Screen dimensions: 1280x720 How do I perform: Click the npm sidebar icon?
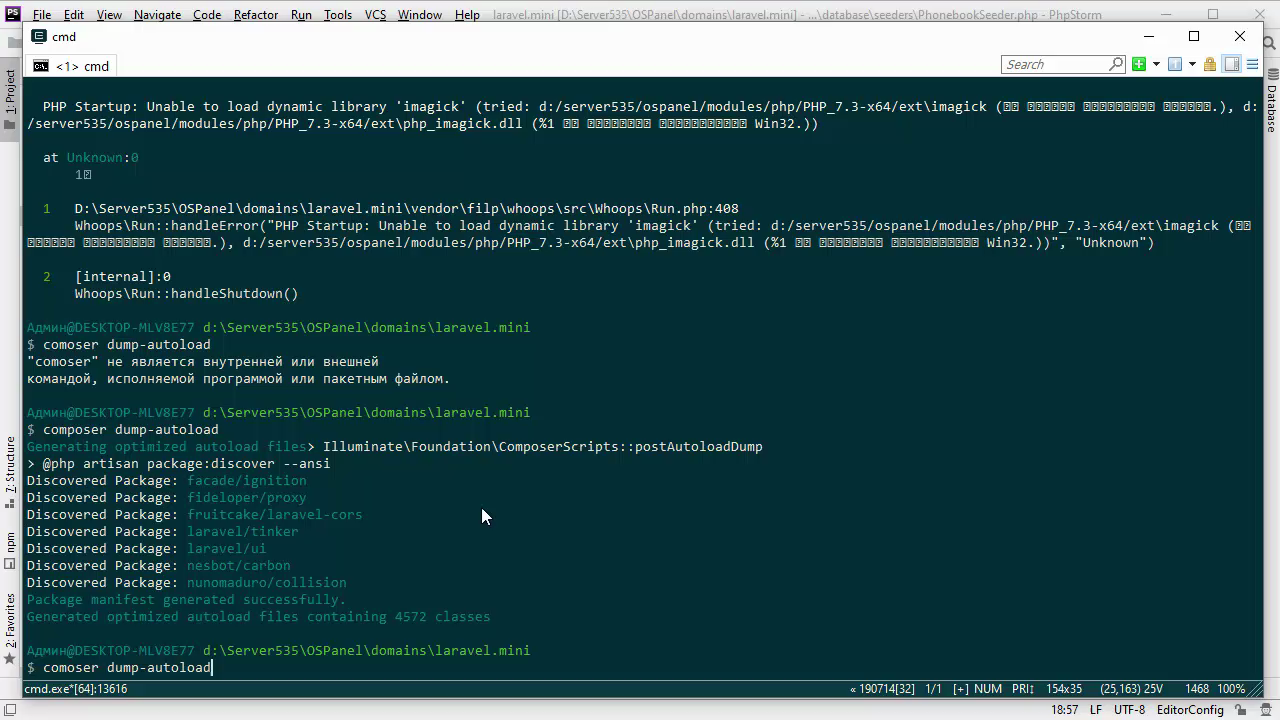click(x=10, y=565)
